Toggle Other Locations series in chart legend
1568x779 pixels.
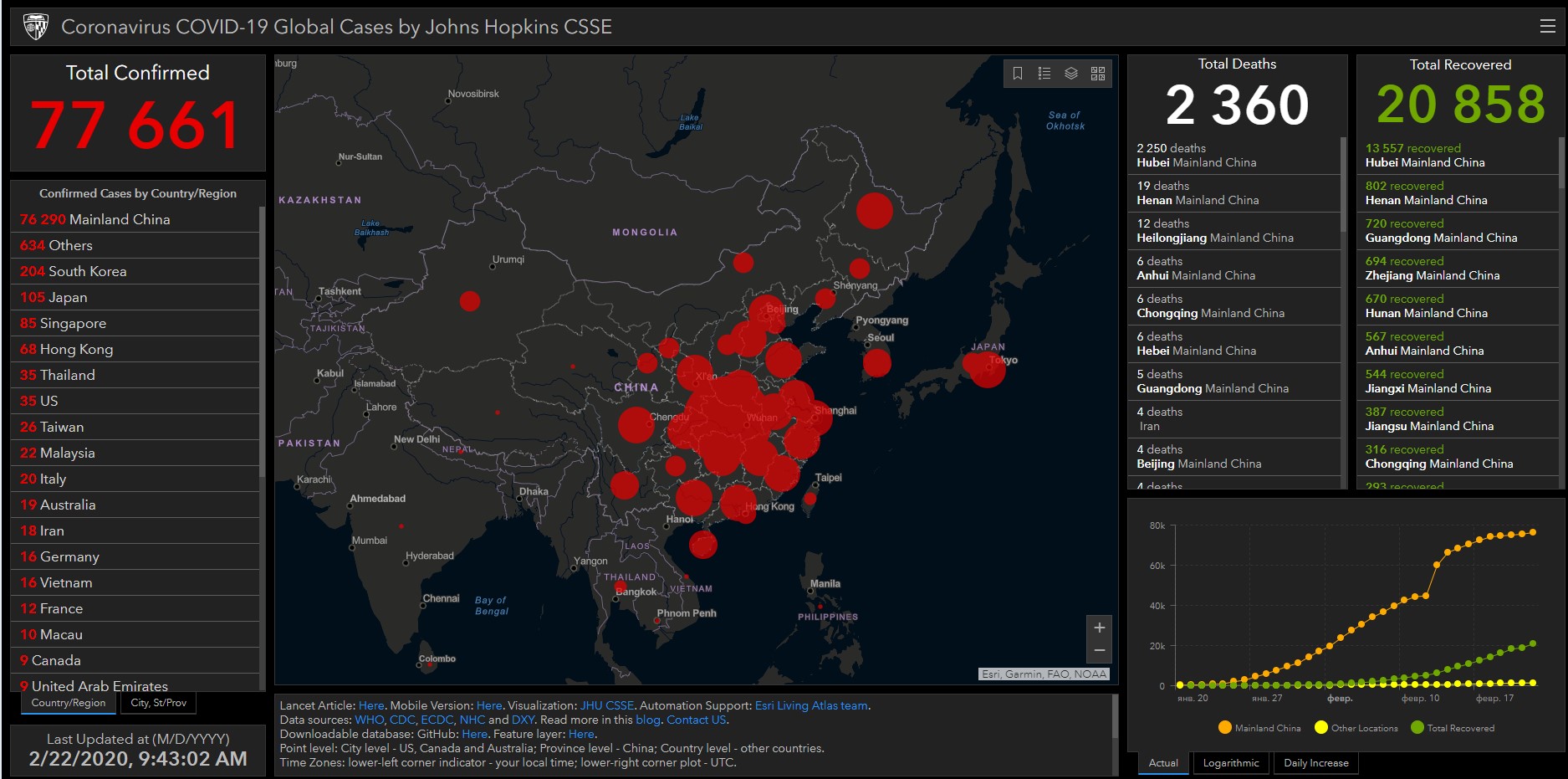click(1356, 728)
